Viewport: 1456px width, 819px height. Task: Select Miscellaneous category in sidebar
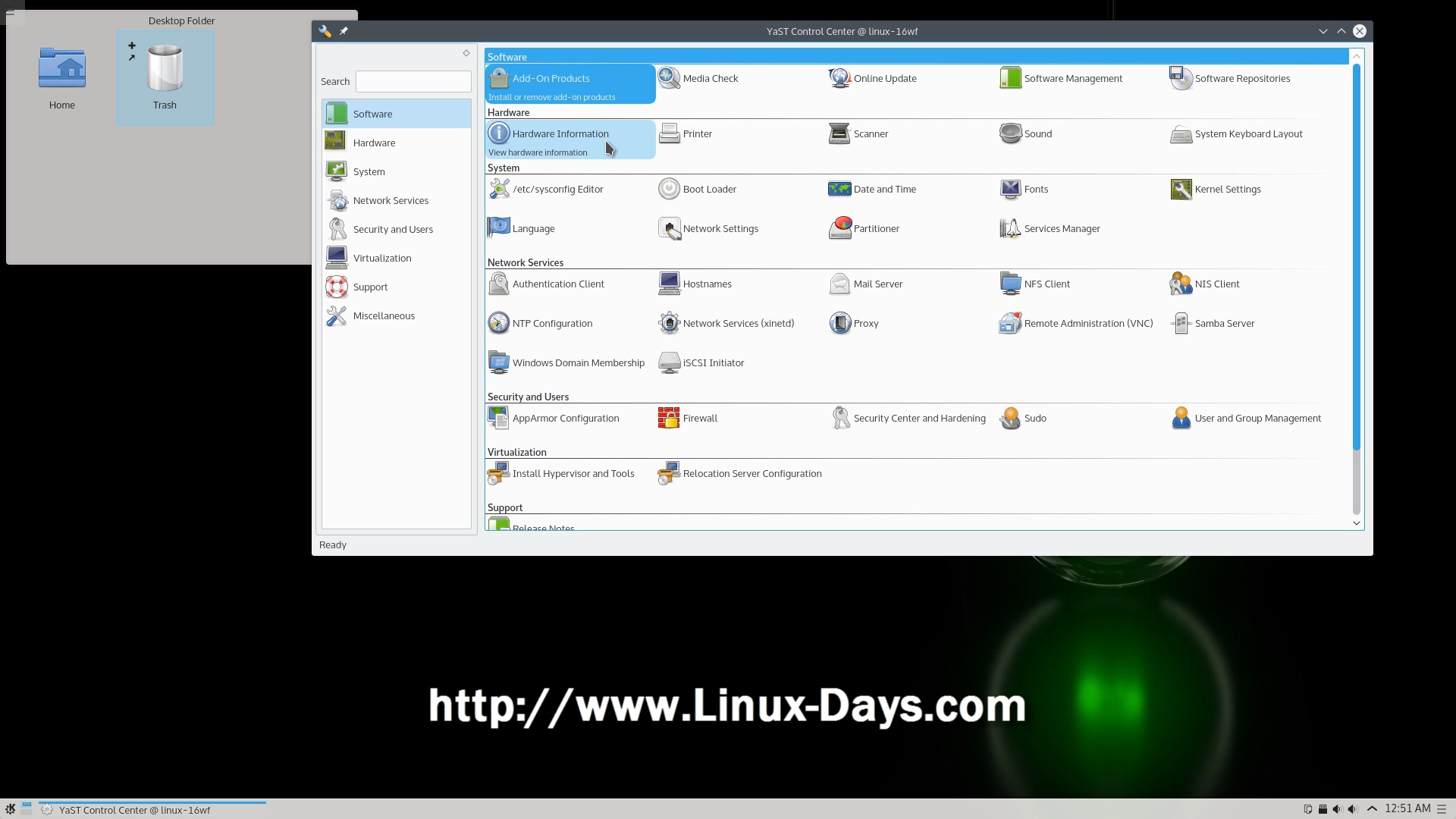click(397, 315)
